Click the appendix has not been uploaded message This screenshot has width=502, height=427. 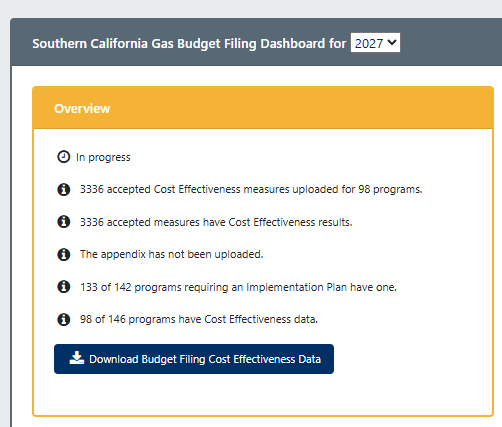point(172,254)
